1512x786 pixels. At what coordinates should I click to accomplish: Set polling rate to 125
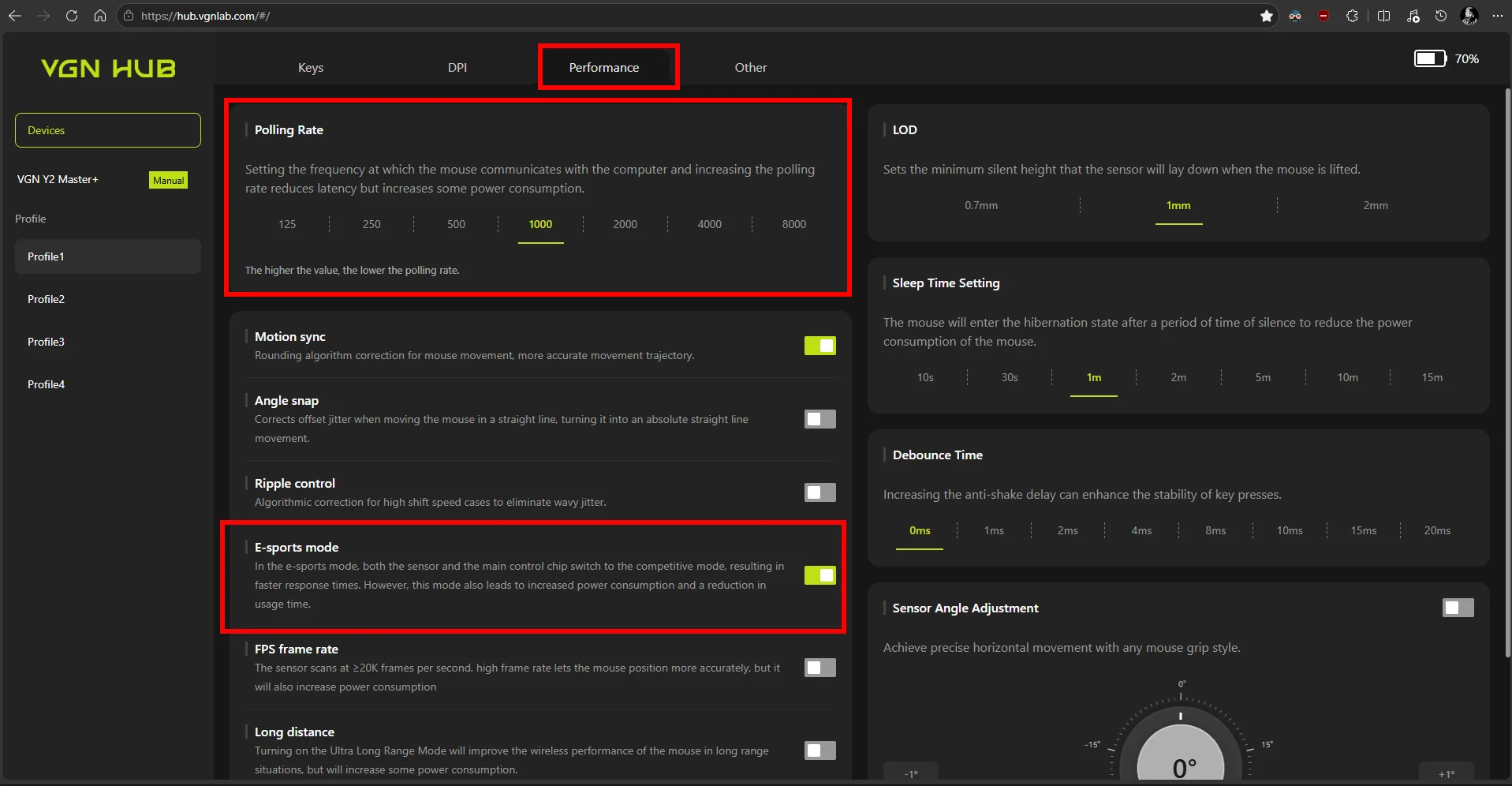tap(287, 224)
